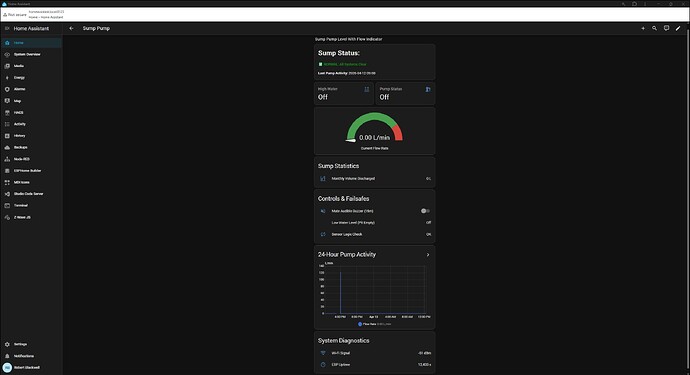Click the Low Water Level row
690x375 pixels.
374,223
